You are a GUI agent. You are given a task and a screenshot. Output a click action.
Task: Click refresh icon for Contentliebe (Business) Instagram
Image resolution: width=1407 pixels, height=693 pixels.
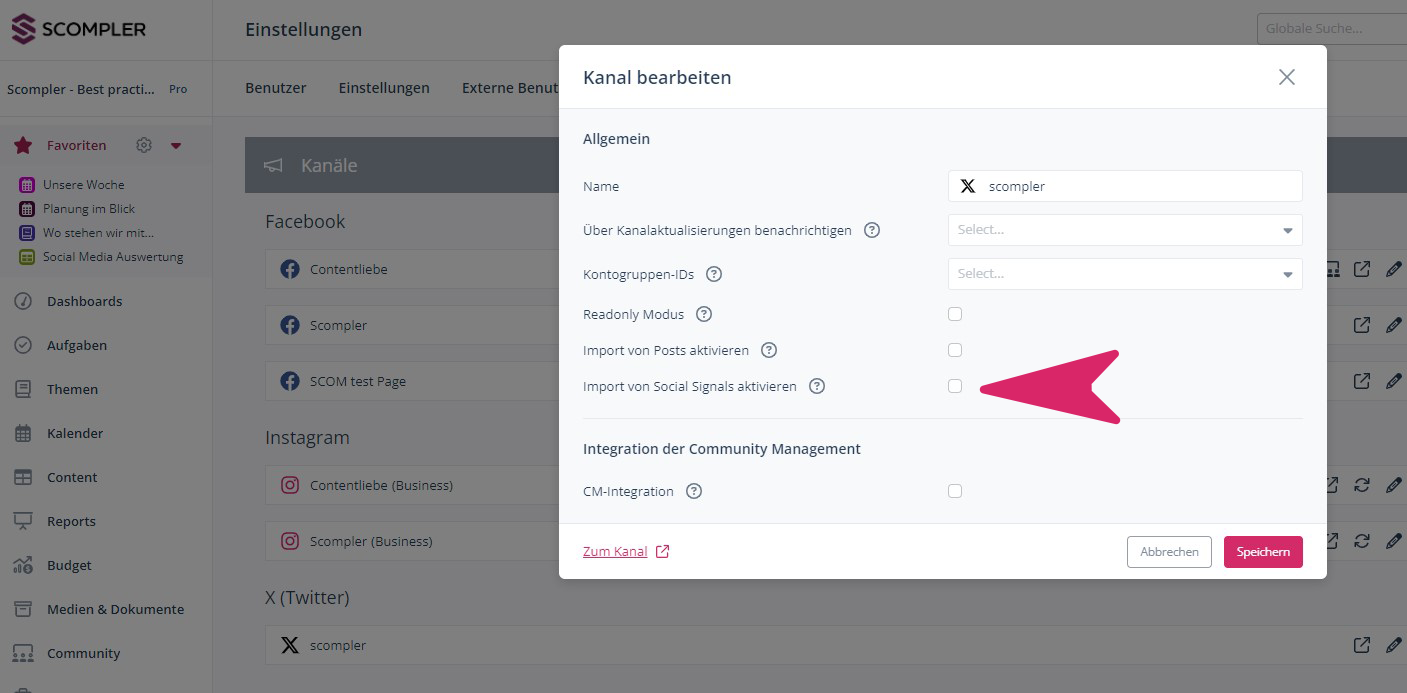point(1361,485)
